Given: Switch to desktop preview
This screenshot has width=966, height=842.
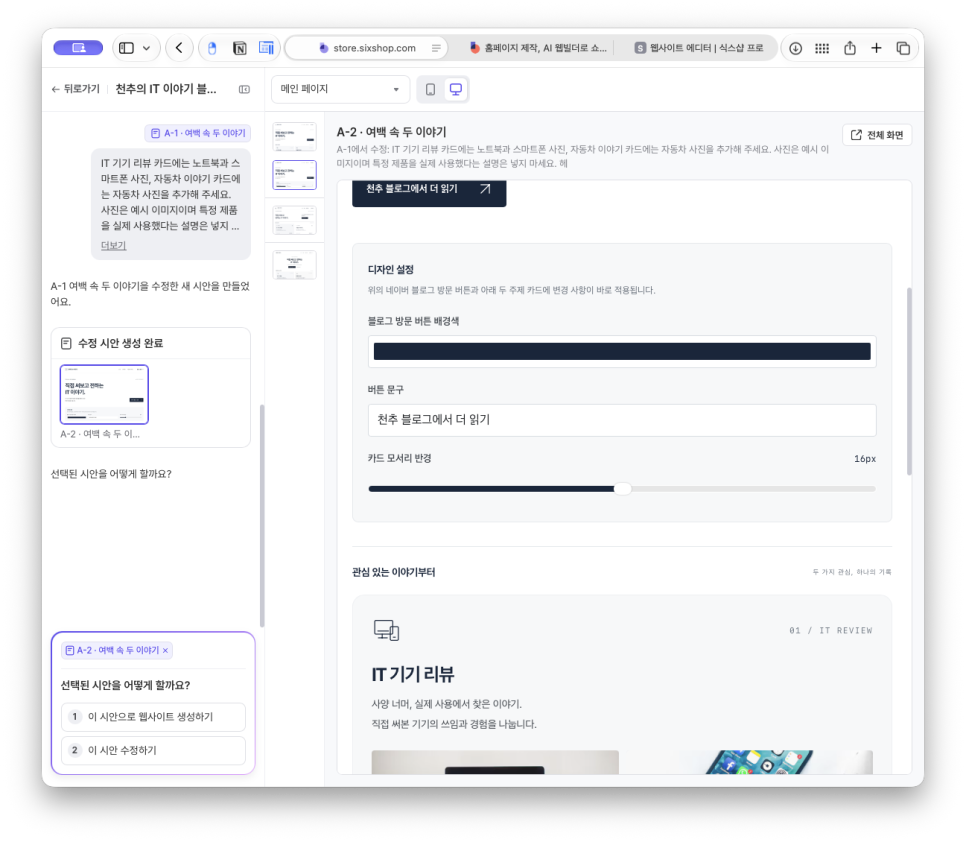Looking at the screenshot, I should (456, 89).
